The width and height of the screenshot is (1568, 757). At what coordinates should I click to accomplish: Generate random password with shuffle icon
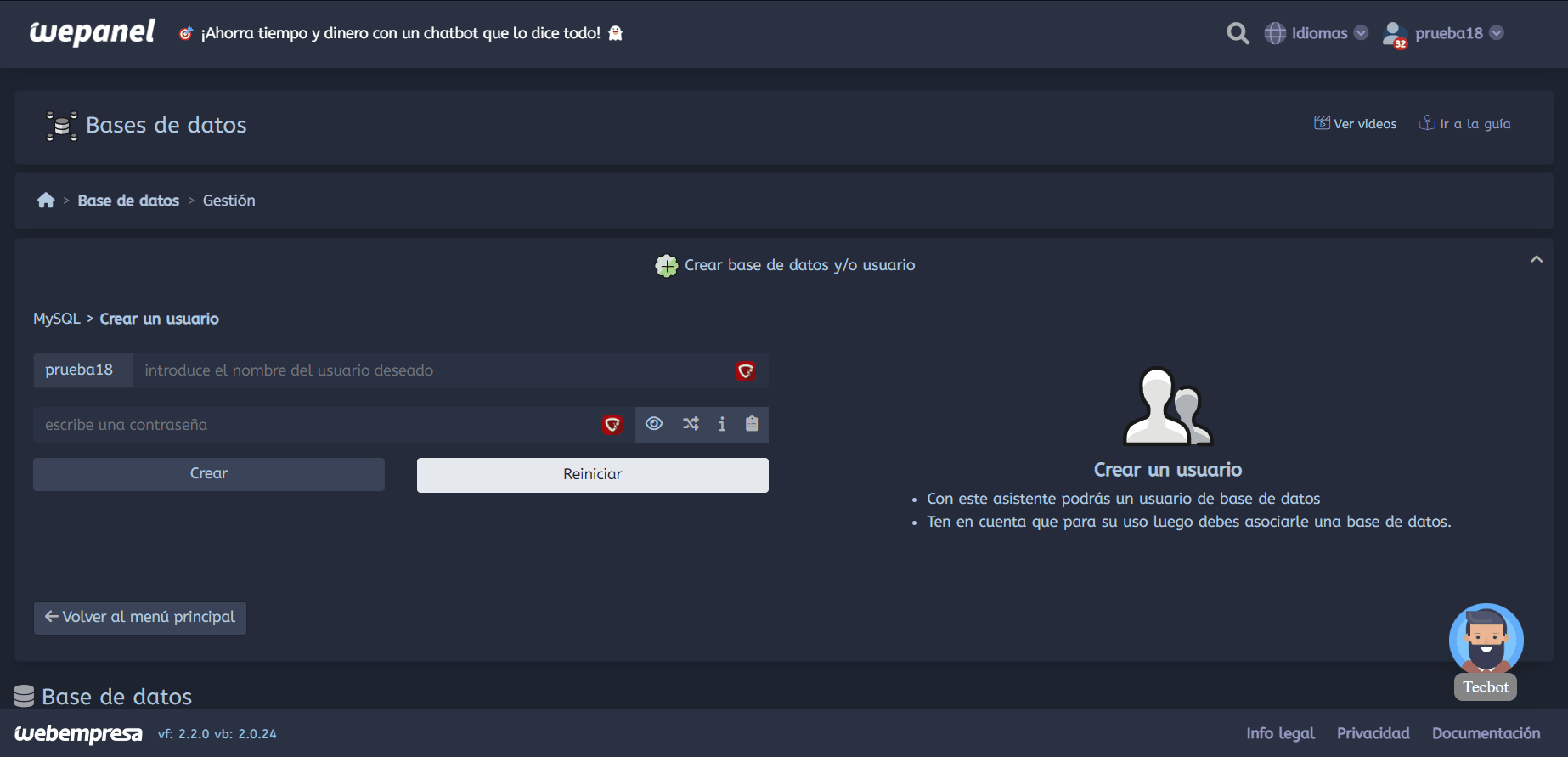691,424
